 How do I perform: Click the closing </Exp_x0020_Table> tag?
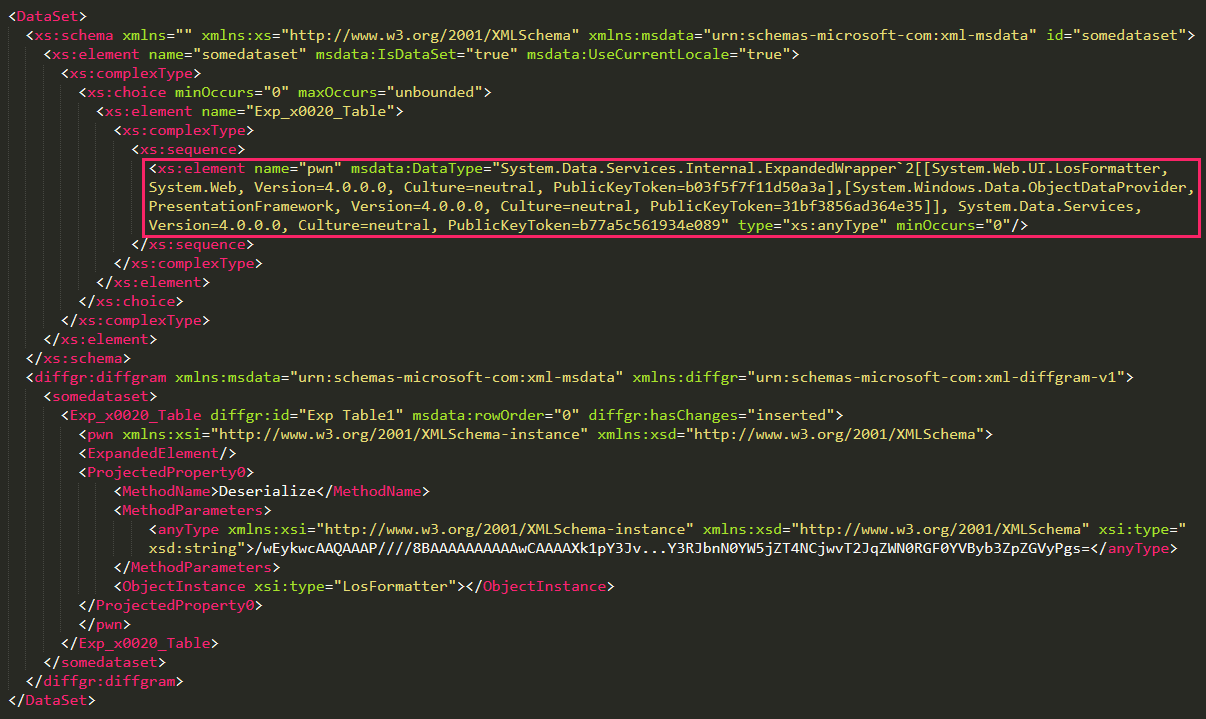coord(140,643)
